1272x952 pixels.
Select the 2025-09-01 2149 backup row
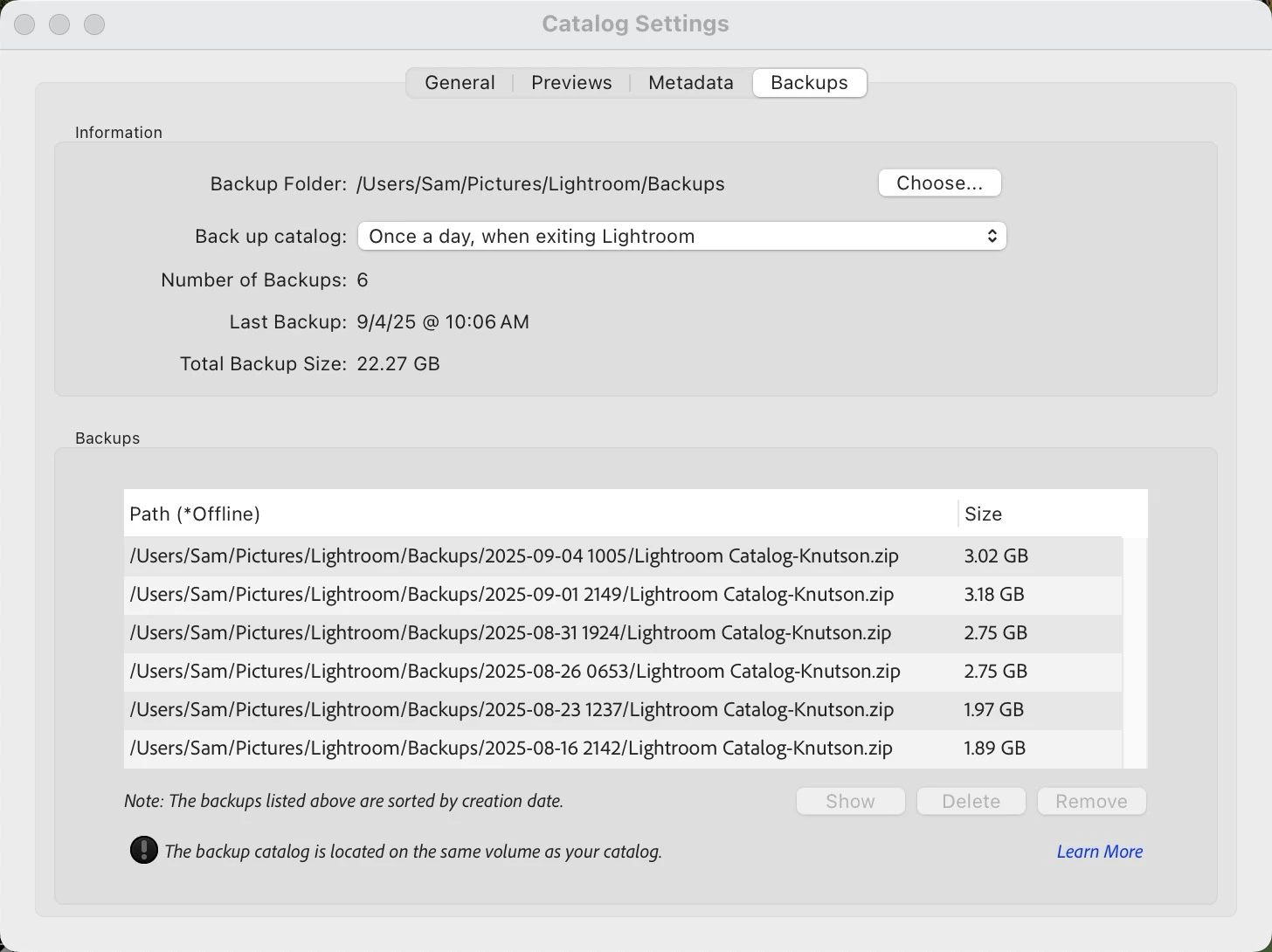point(623,595)
